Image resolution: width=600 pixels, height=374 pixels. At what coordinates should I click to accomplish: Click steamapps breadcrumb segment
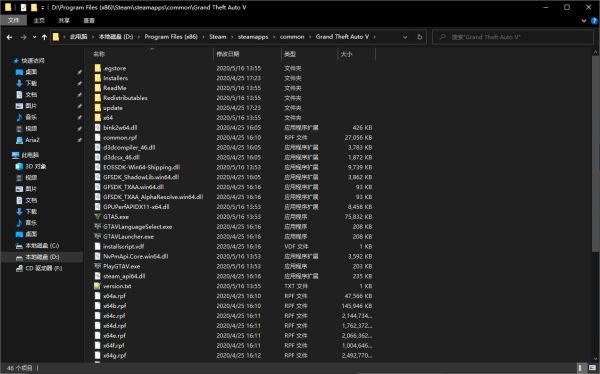pos(253,37)
